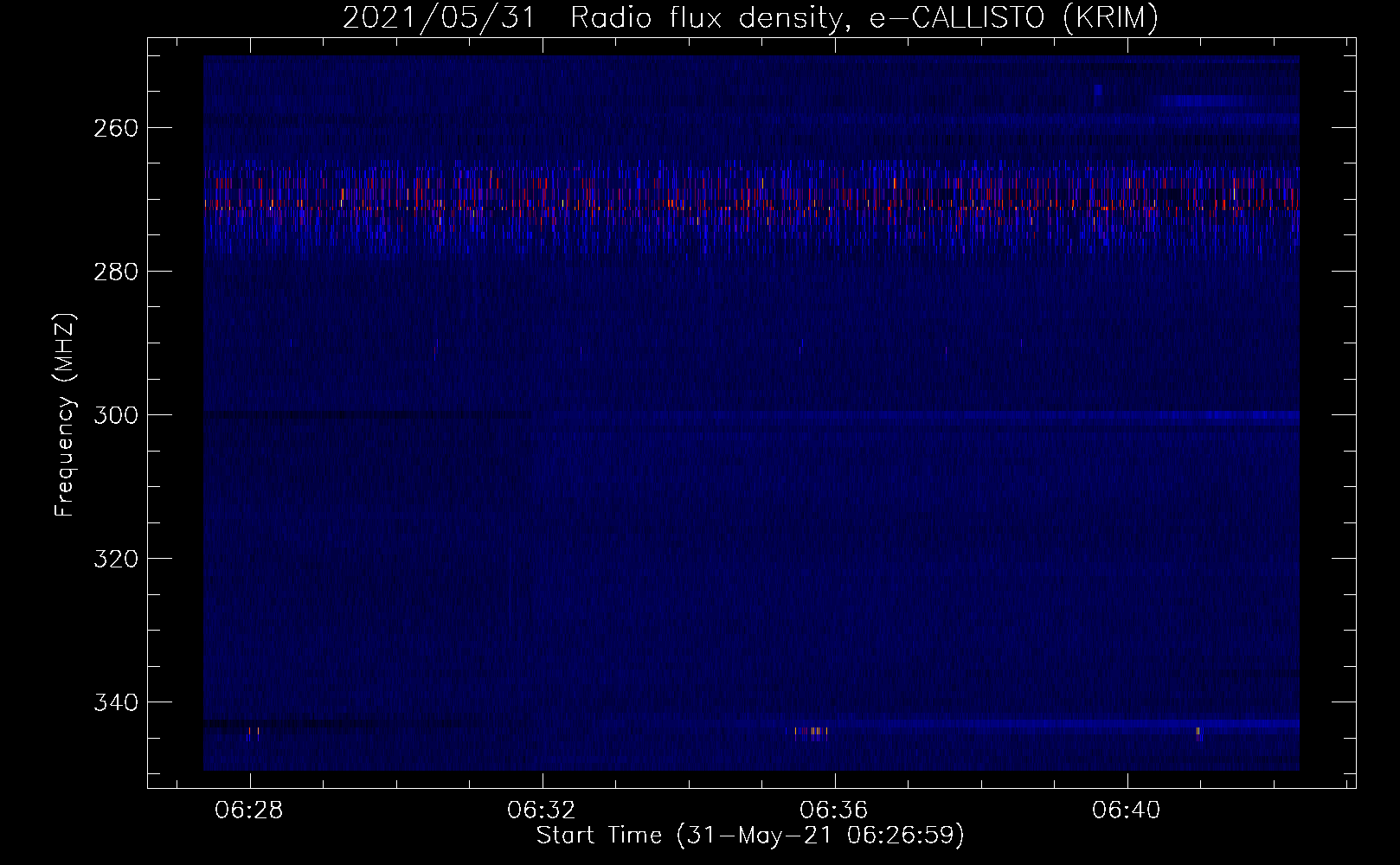Image resolution: width=1400 pixels, height=865 pixels.
Task: Click the small burst near 06:28 at 344 MHz
Action: click(x=254, y=734)
